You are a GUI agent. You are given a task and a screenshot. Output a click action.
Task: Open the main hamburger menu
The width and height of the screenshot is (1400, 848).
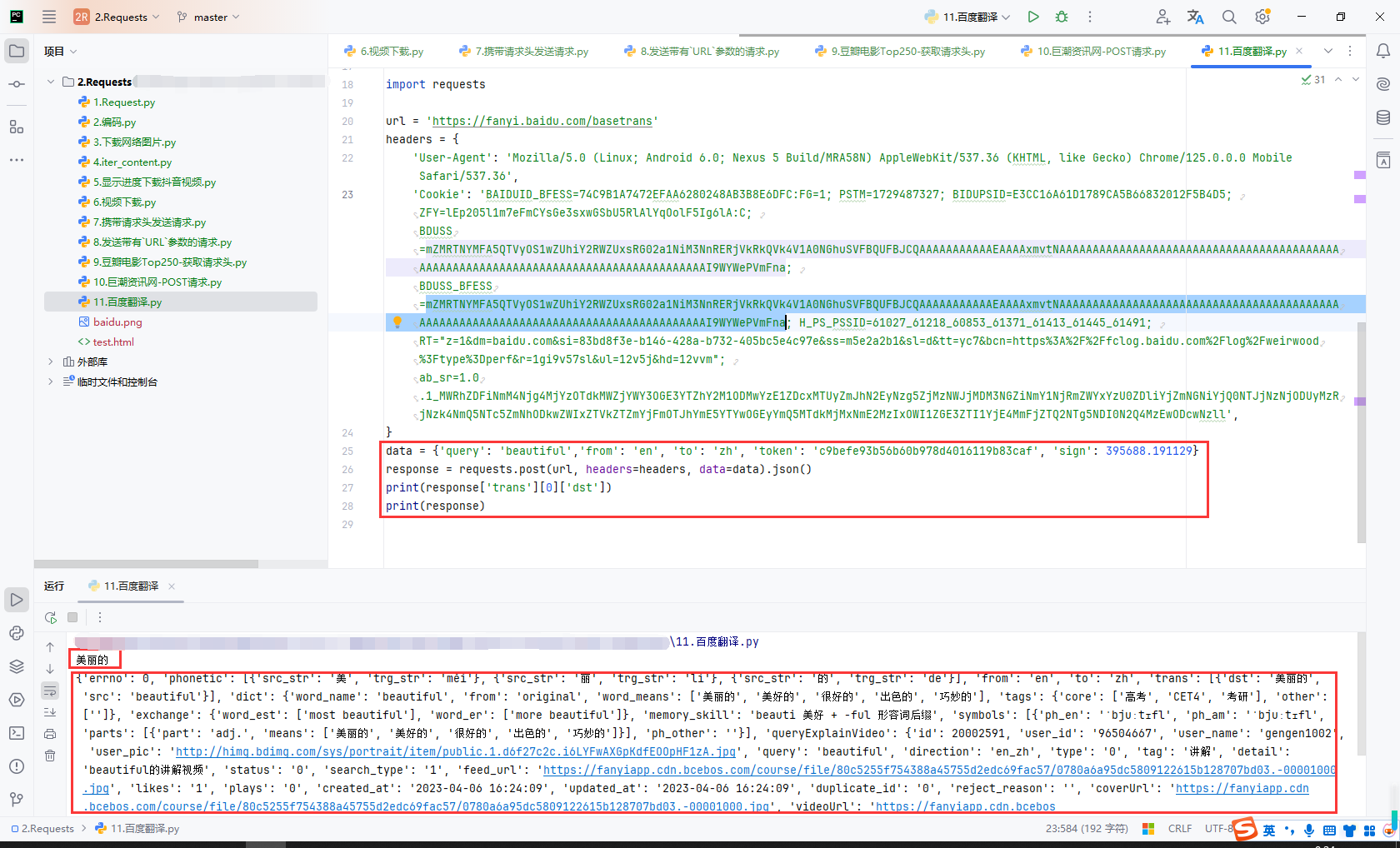(x=49, y=17)
